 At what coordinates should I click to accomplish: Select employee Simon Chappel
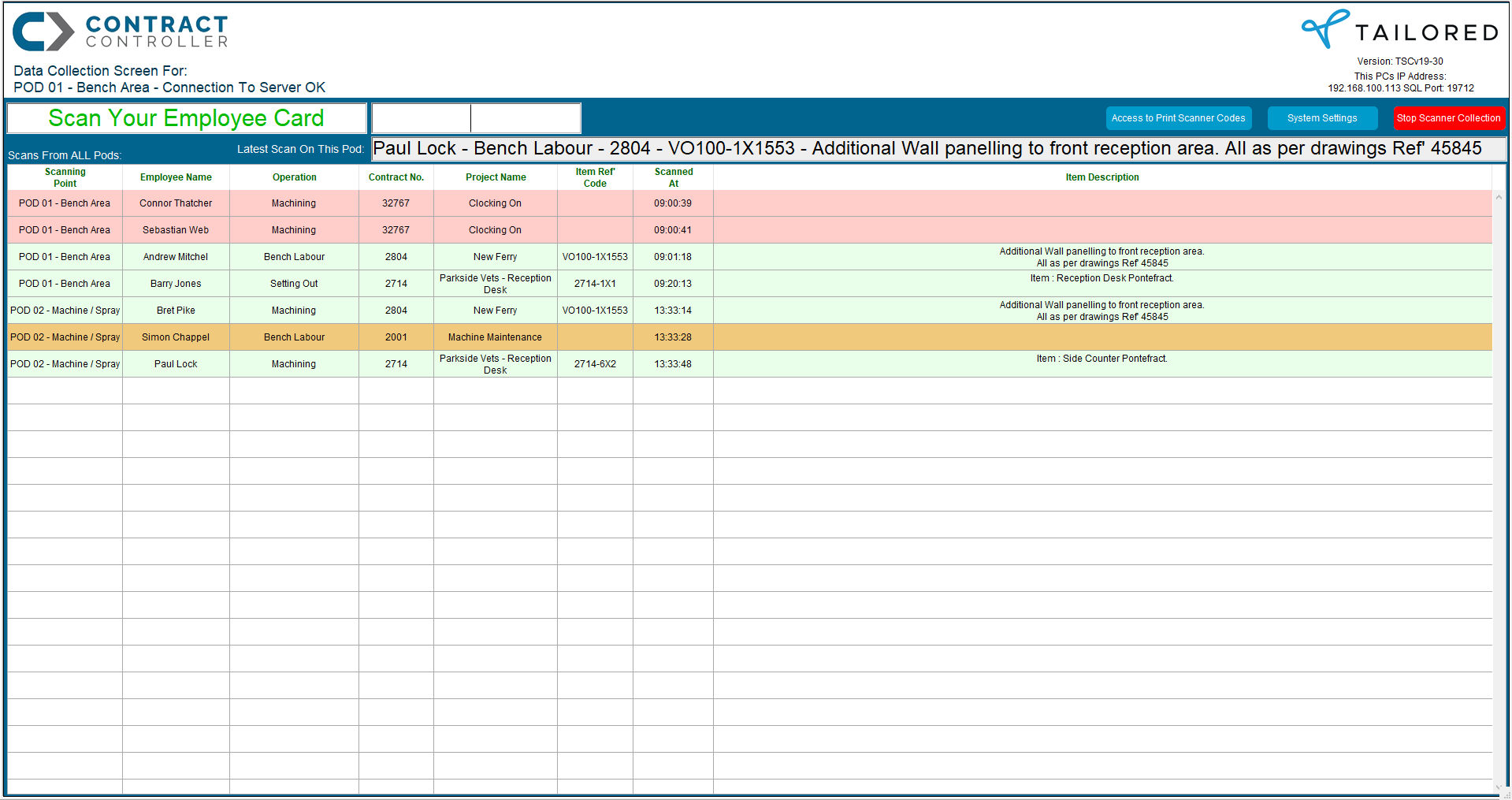176,337
